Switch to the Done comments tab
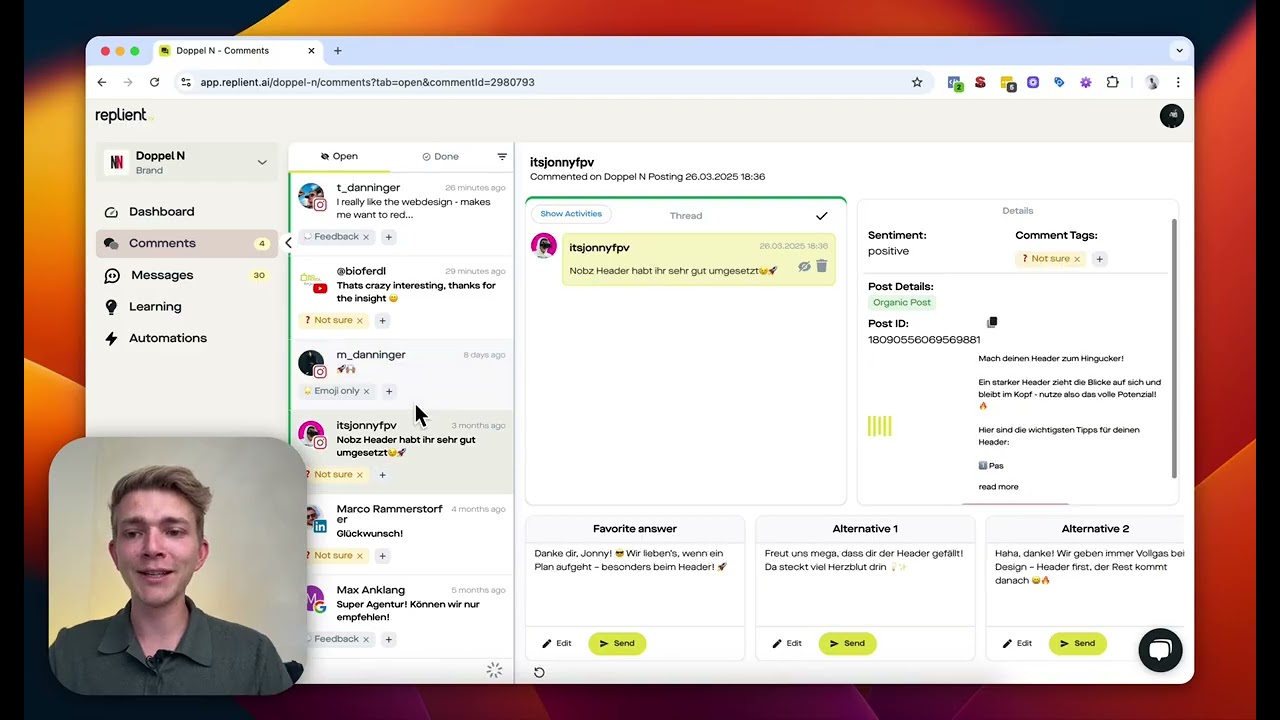Viewport: 1280px width, 720px height. [440, 156]
